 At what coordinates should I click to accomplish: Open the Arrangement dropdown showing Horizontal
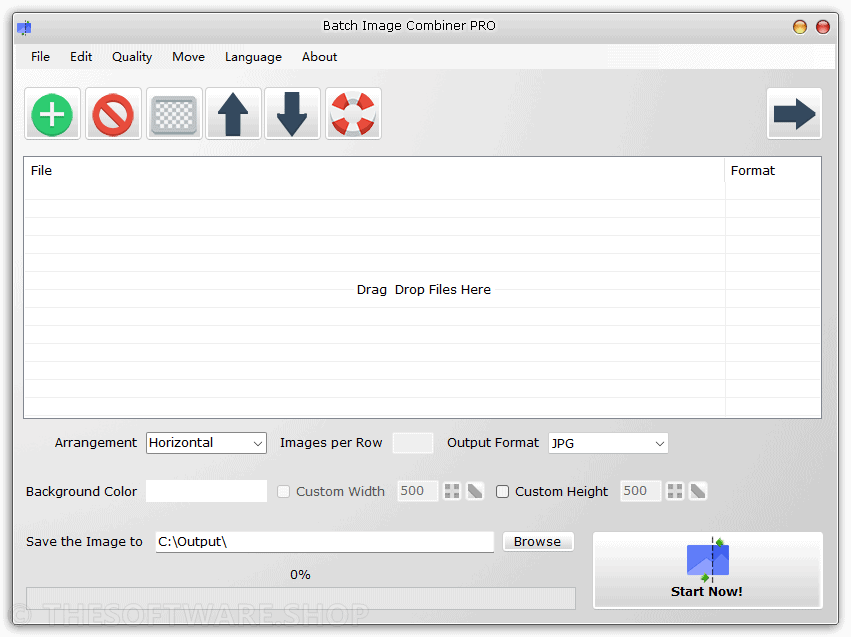(206, 443)
